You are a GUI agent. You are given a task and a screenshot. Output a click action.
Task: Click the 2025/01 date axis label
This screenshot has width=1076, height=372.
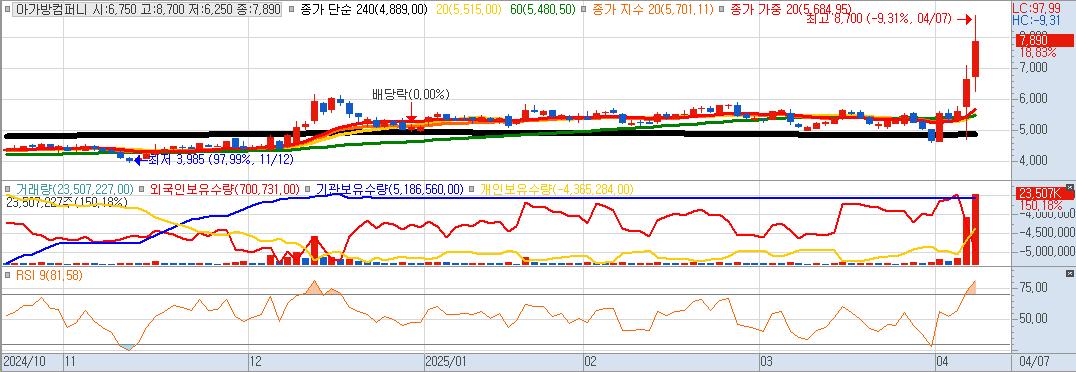point(446,360)
